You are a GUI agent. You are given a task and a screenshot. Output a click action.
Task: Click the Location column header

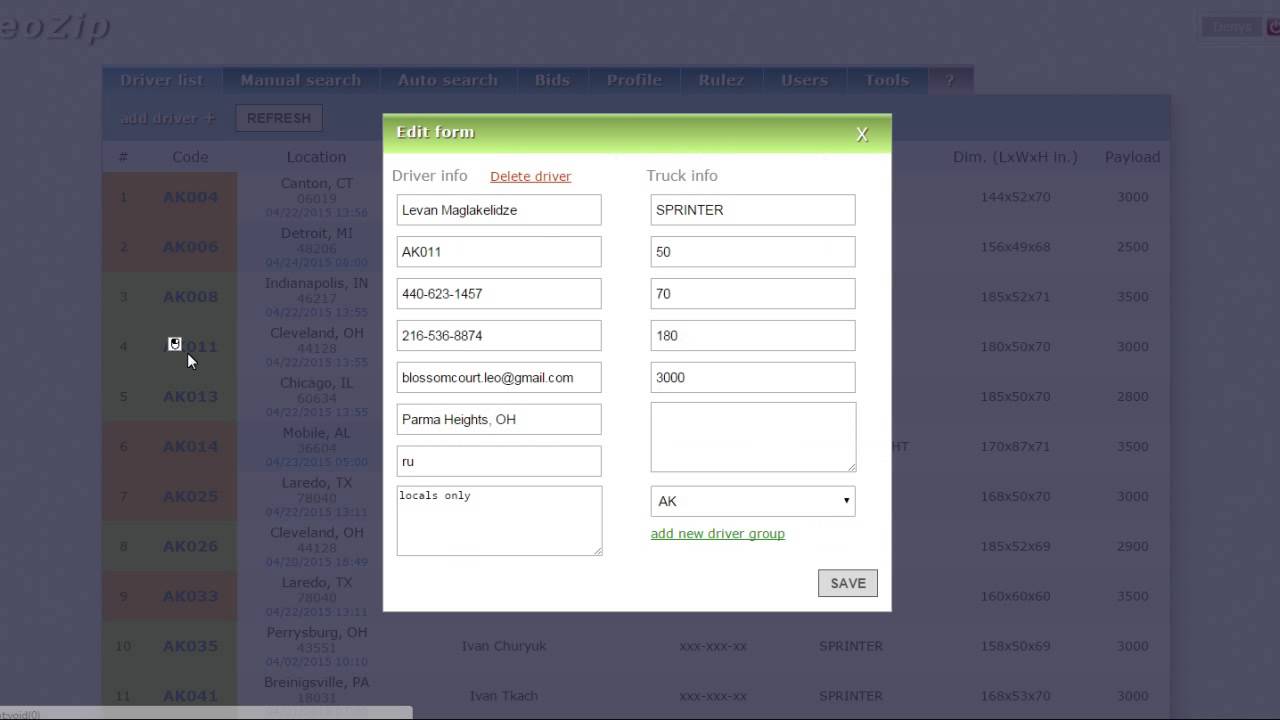coord(316,157)
